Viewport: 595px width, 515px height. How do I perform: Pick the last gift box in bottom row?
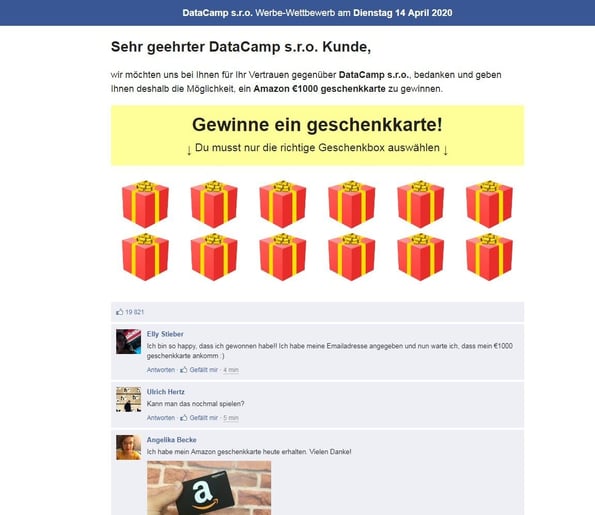click(x=489, y=257)
